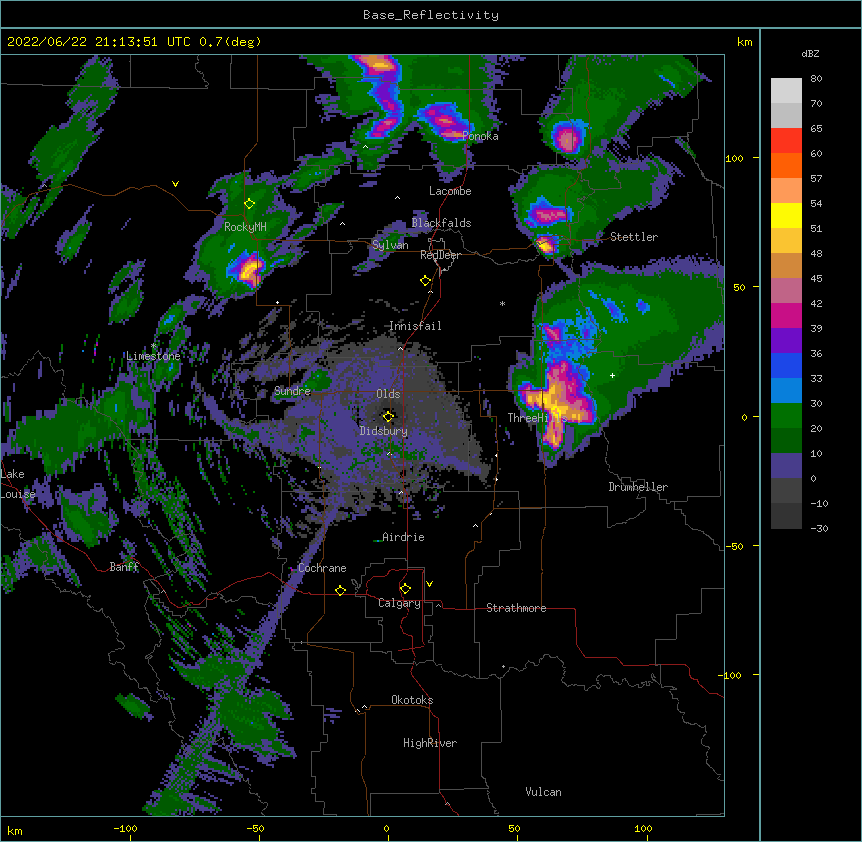Click the bottom axis -50 km tick label
The height and width of the screenshot is (842, 862).
(255, 828)
